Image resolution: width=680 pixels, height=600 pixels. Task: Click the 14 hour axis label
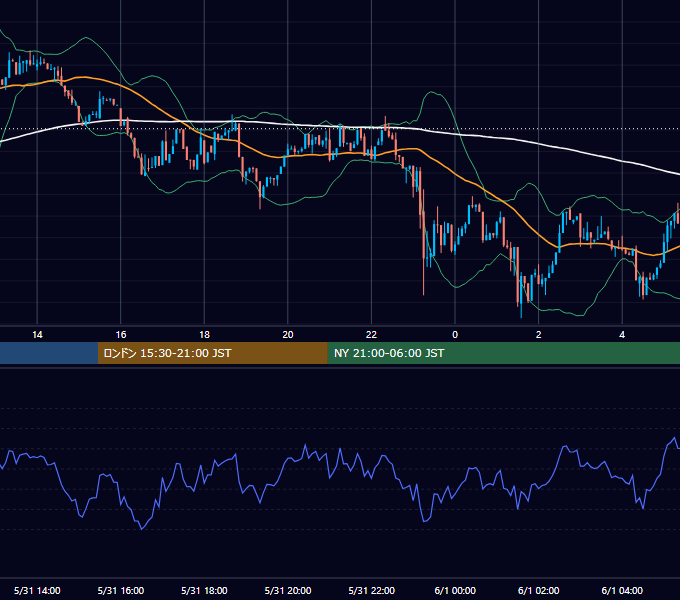pos(37,335)
